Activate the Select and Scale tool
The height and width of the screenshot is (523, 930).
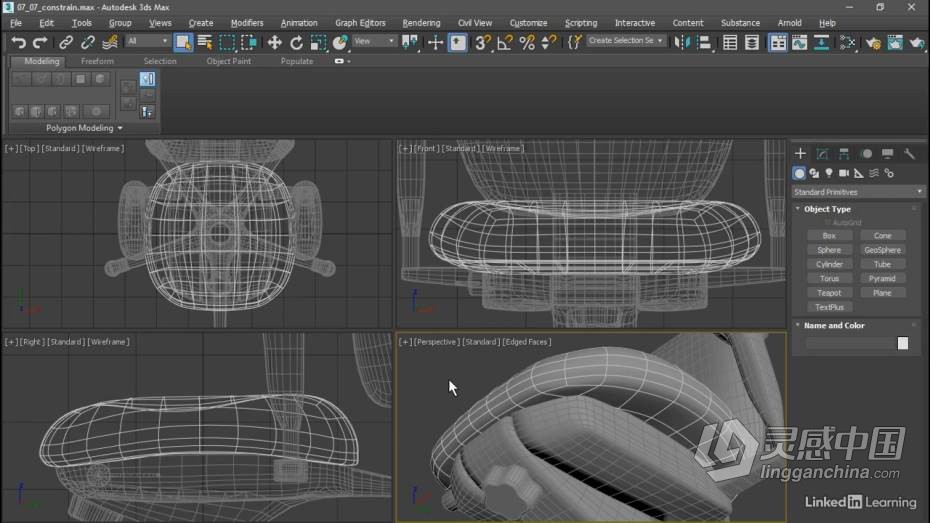[318, 42]
